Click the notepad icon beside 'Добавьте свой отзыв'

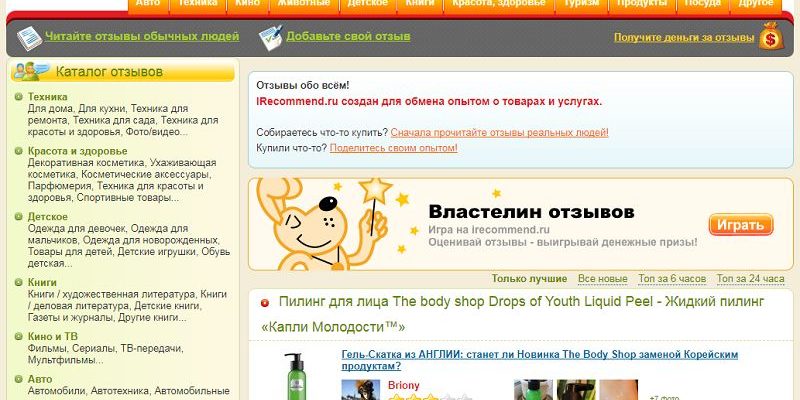click(x=270, y=38)
